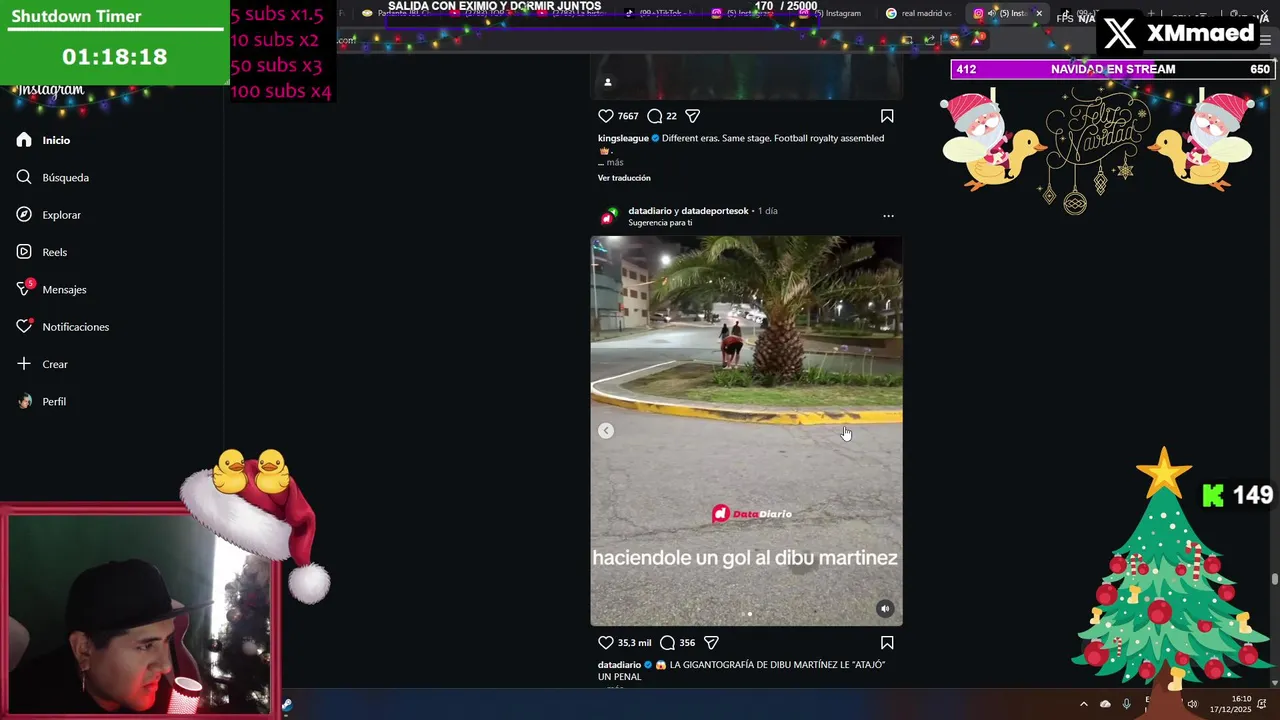Screen dimensions: 1280x720
Task: Click the microphone icon in system tray
Action: point(1127,704)
